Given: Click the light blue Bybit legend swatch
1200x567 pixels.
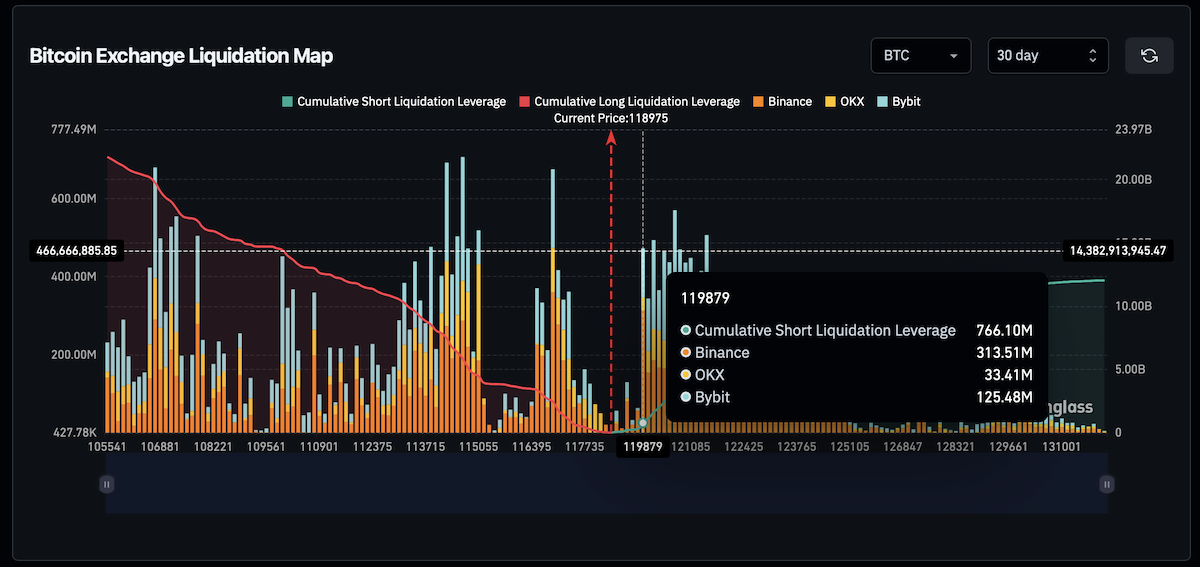Looking at the screenshot, I should click(883, 102).
